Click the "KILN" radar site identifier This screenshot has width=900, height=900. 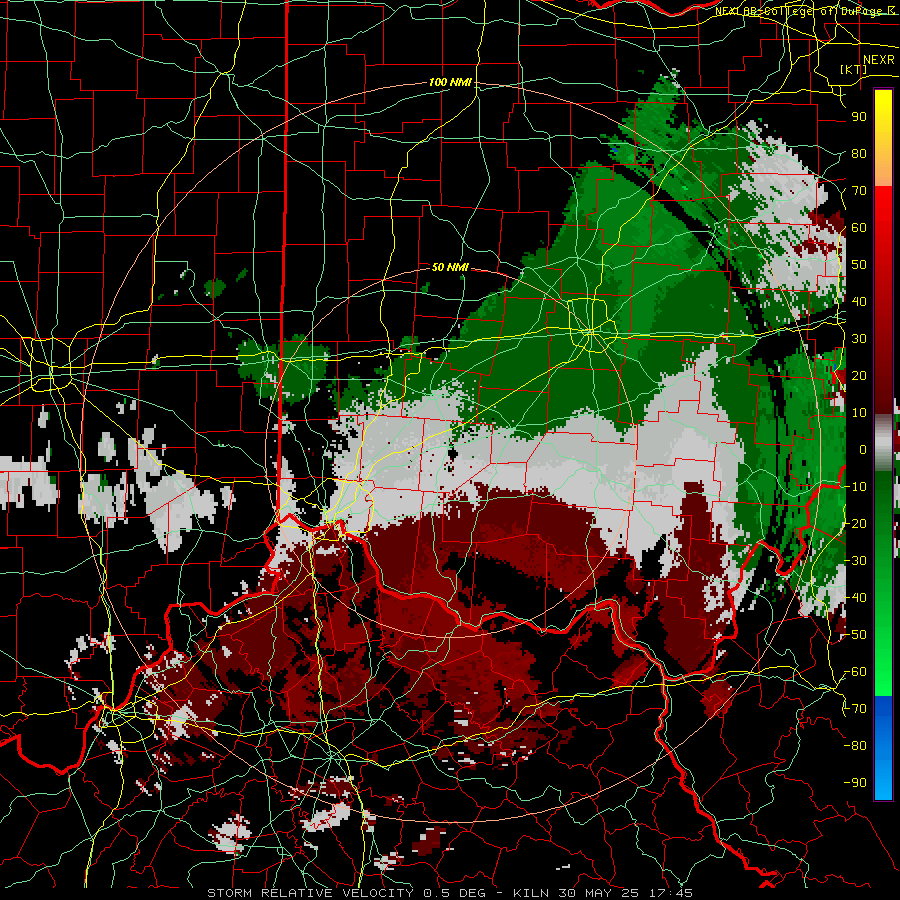pos(530,893)
